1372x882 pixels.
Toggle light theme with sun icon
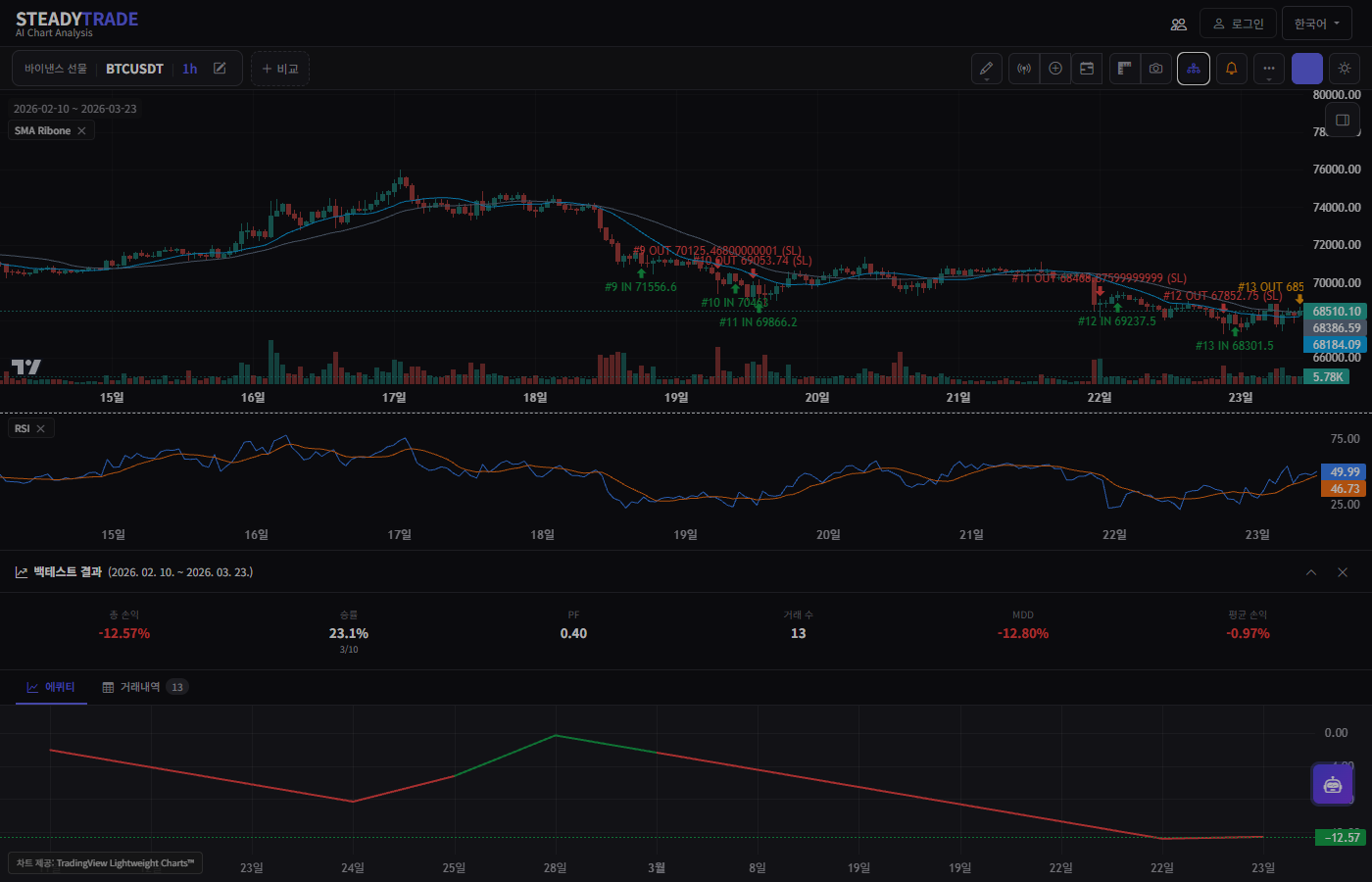tap(1345, 69)
